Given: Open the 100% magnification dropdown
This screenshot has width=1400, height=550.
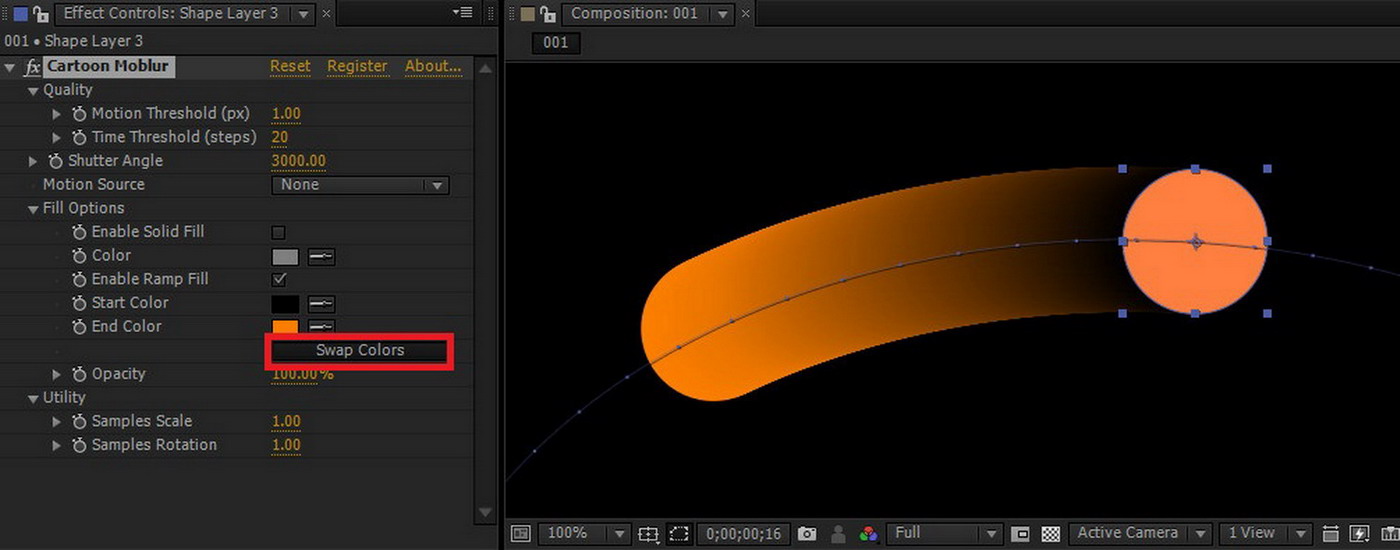Looking at the screenshot, I should tap(585, 534).
